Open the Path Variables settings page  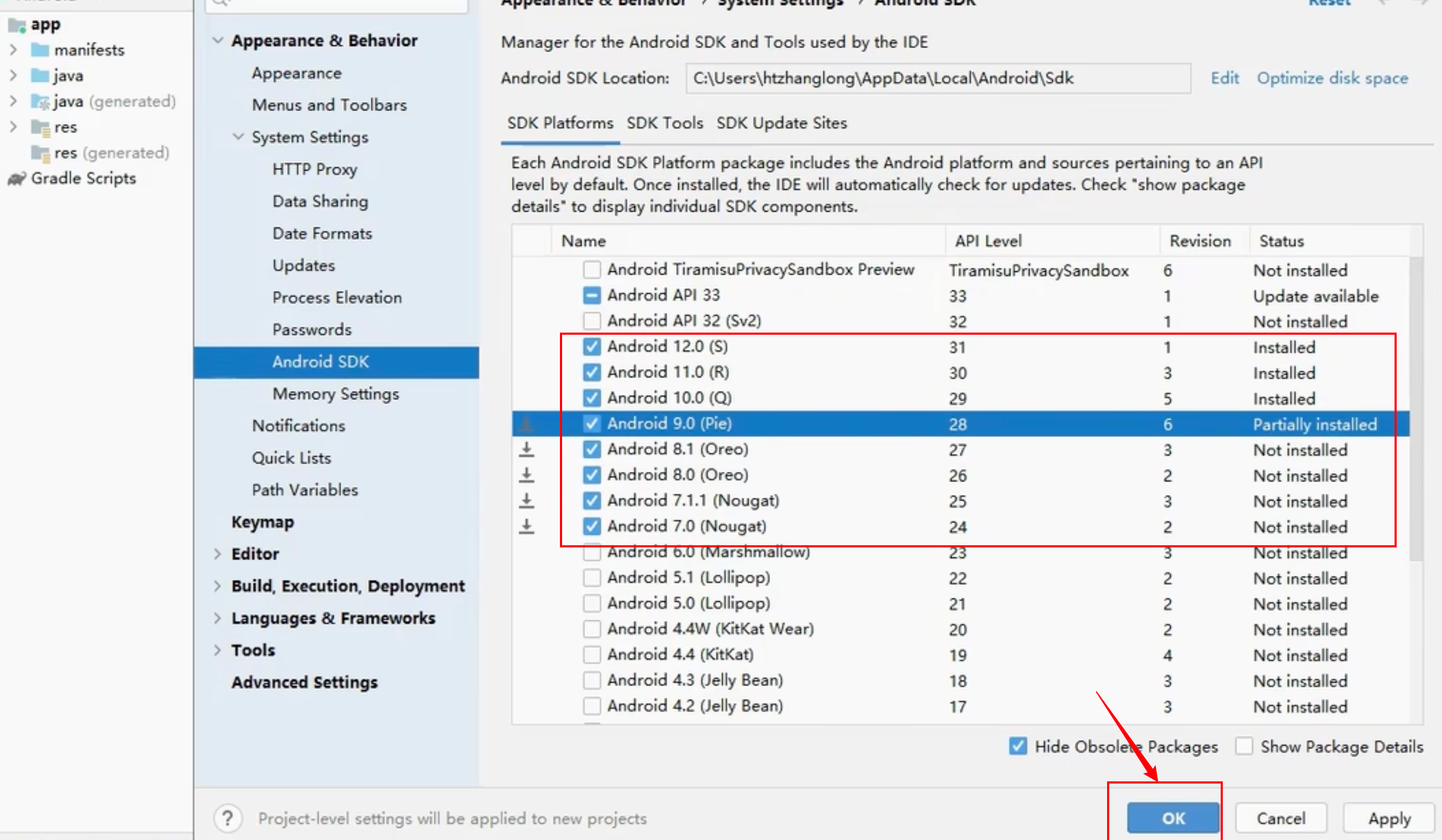coord(305,490)
